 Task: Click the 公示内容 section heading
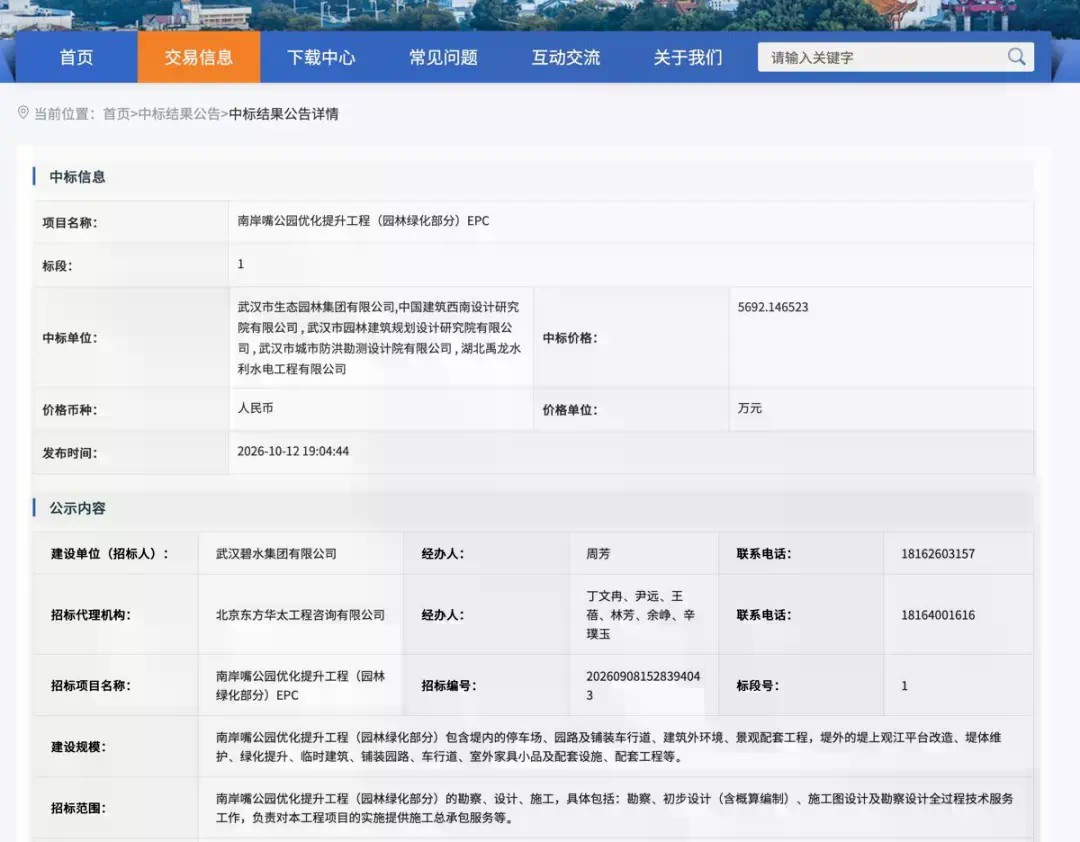[x=77, y=509]
